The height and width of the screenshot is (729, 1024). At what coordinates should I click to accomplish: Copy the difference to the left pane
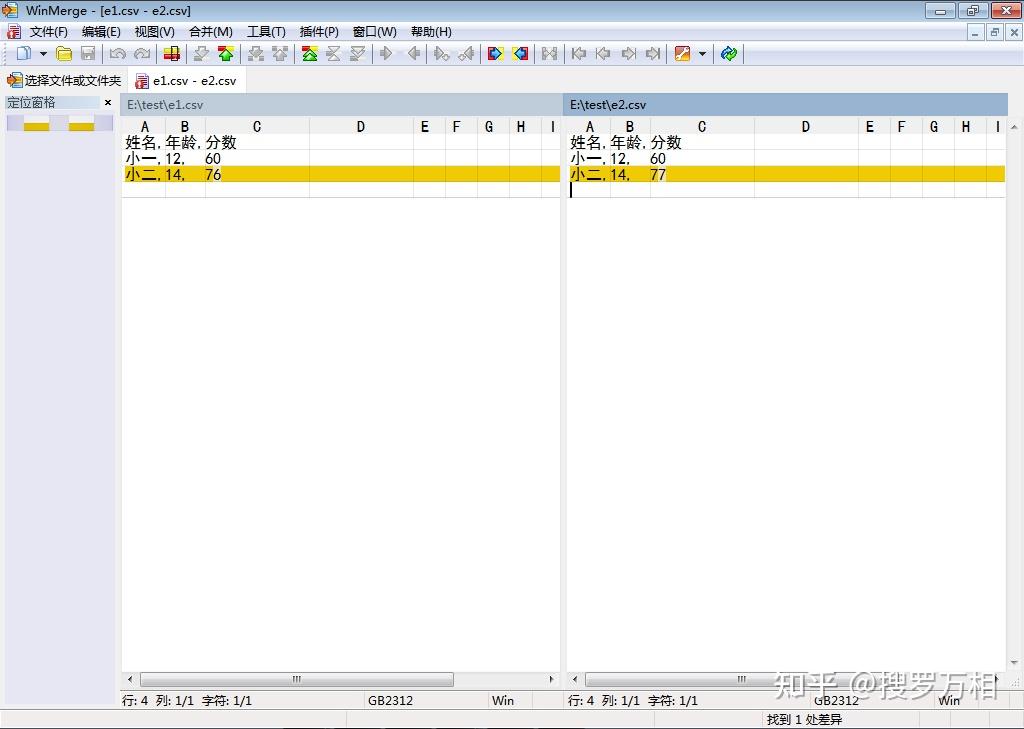coord(413,53)
